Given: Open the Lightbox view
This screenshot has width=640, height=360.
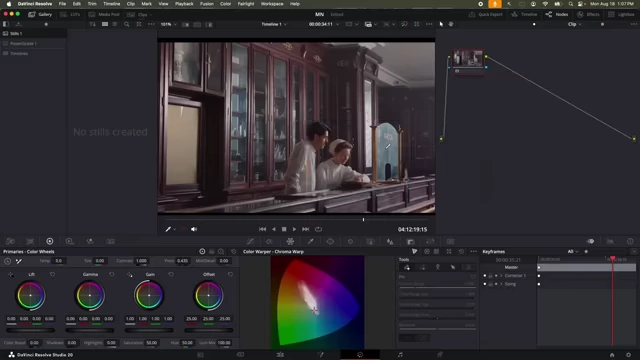Looking at the screenshot, I should point(621,14).
